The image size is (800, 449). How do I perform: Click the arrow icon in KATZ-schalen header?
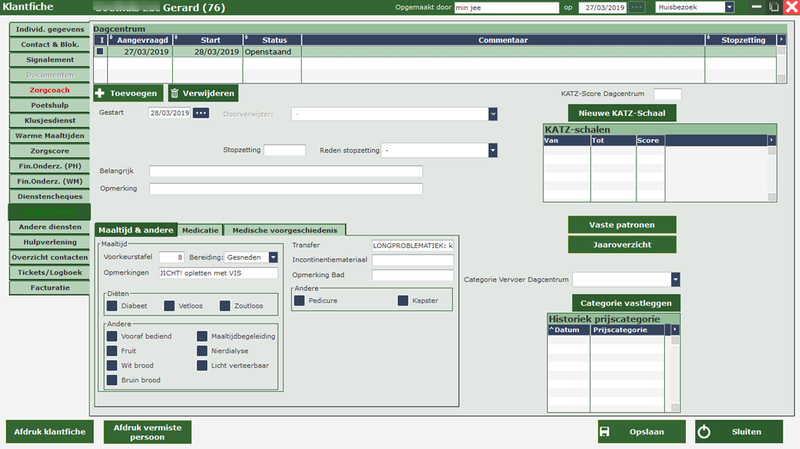point(770,140)
